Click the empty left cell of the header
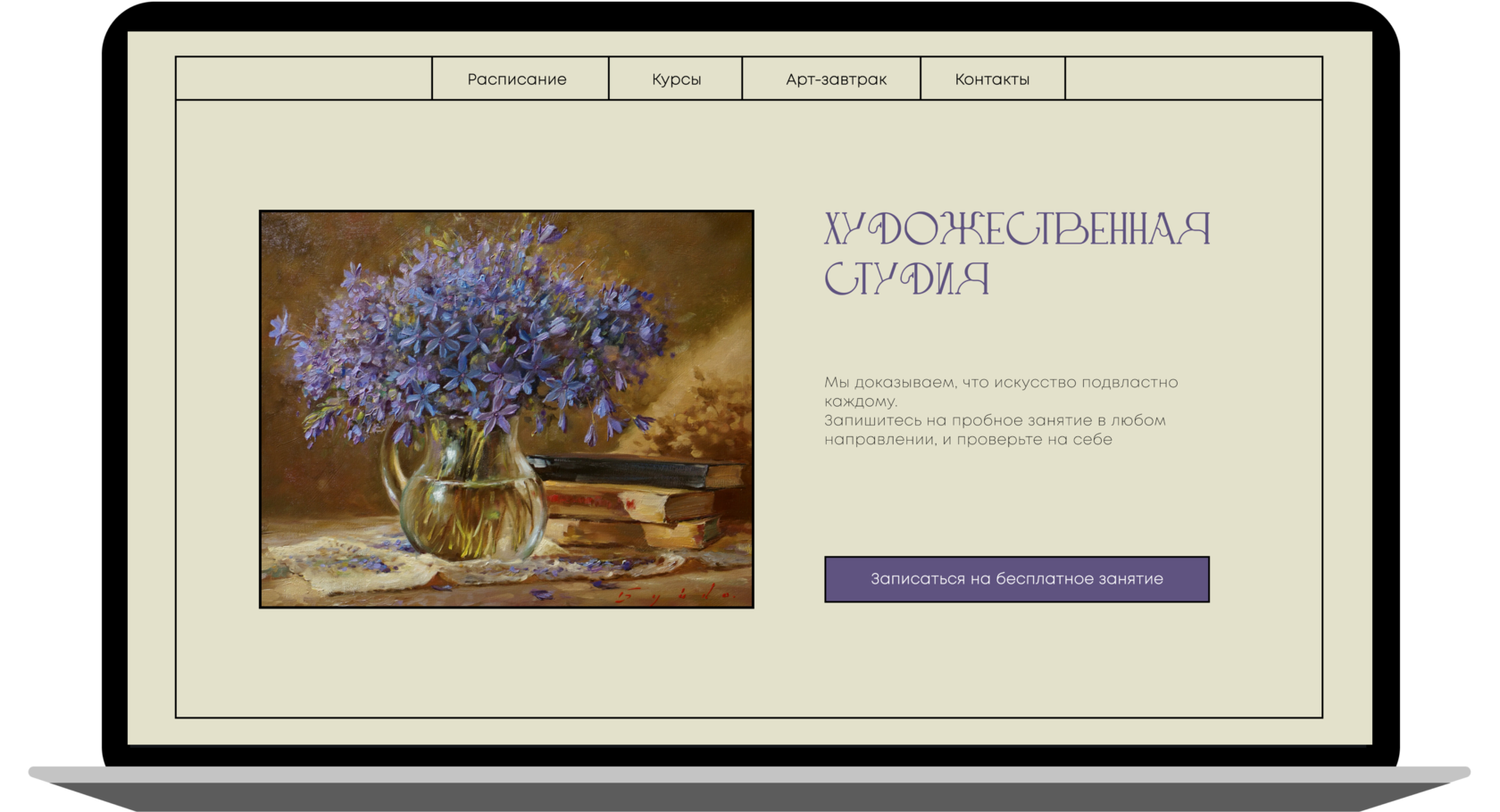 coord(304,79)
